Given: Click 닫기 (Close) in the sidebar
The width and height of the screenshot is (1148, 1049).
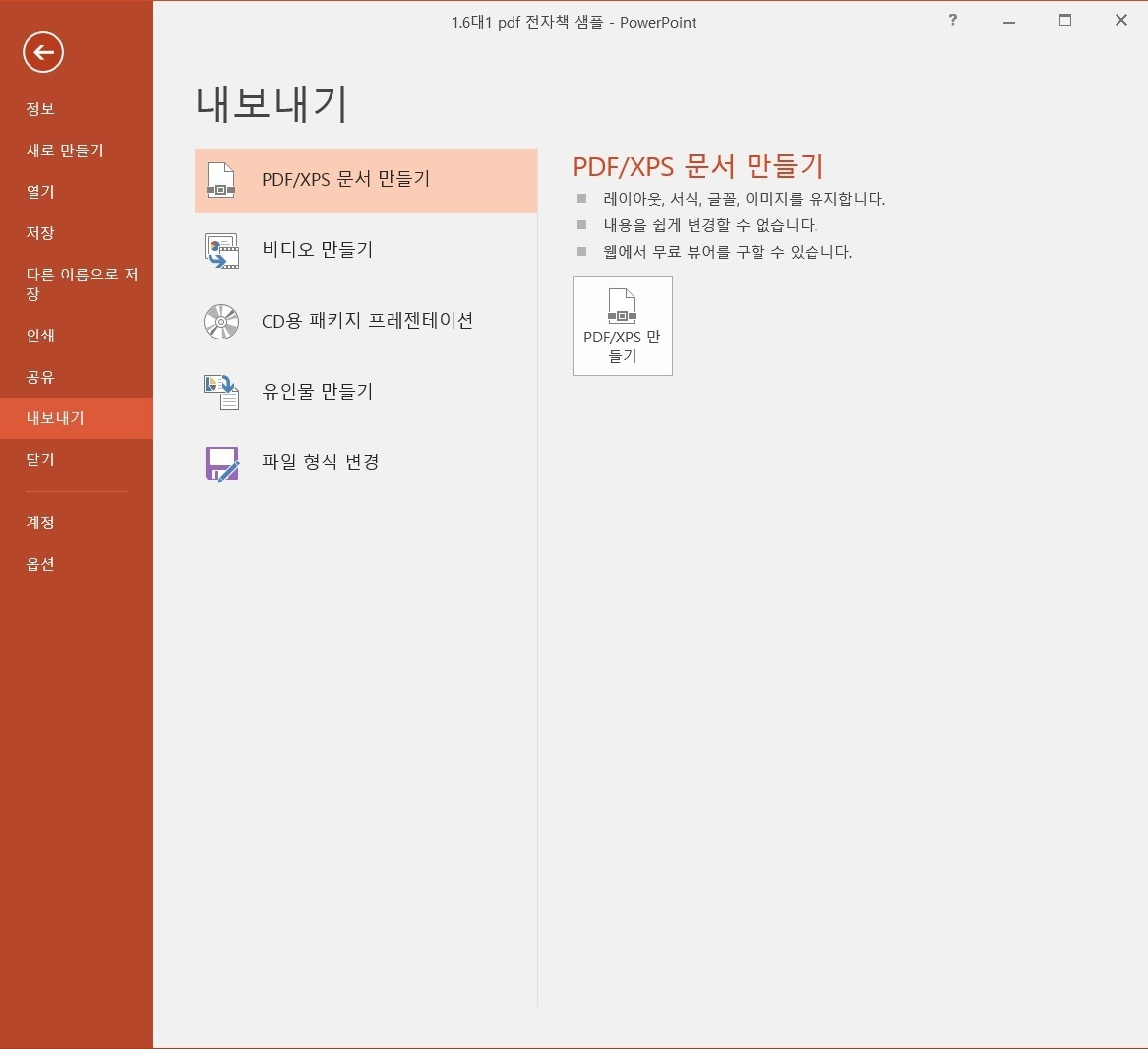Looking at the screenshot, I should pyautogui.click(x=39, y=459).
